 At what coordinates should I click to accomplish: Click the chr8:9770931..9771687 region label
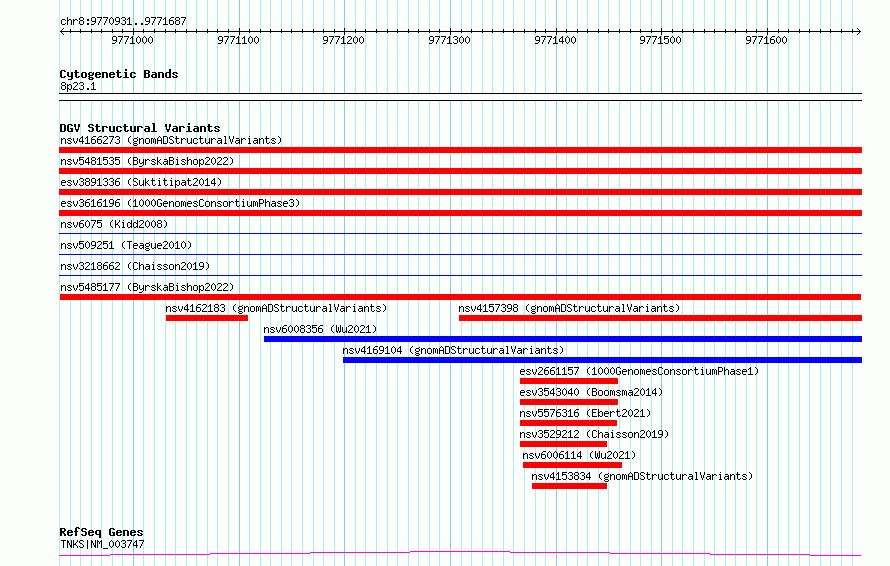[x=123, y=21]
